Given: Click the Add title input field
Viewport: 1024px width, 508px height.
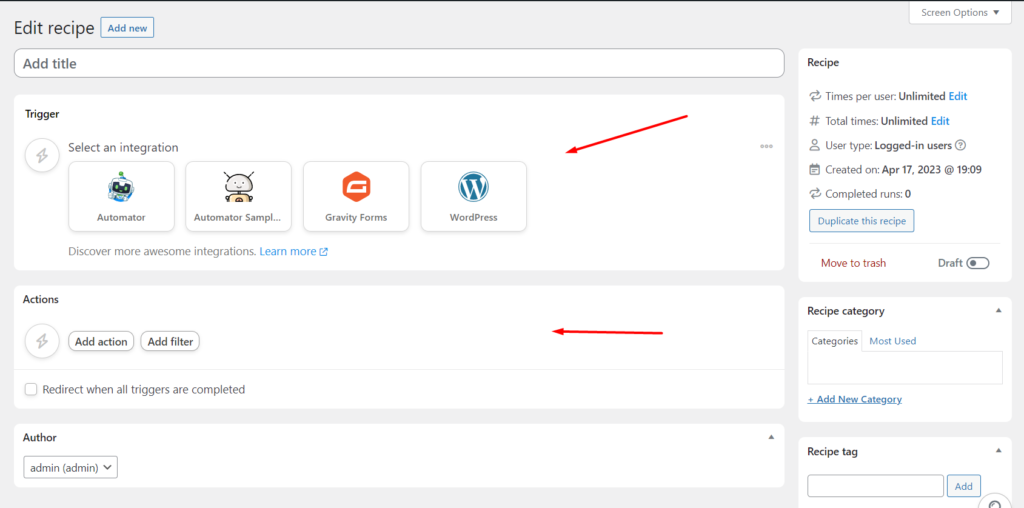Looking at the screenshot, I should coord(398,63).
